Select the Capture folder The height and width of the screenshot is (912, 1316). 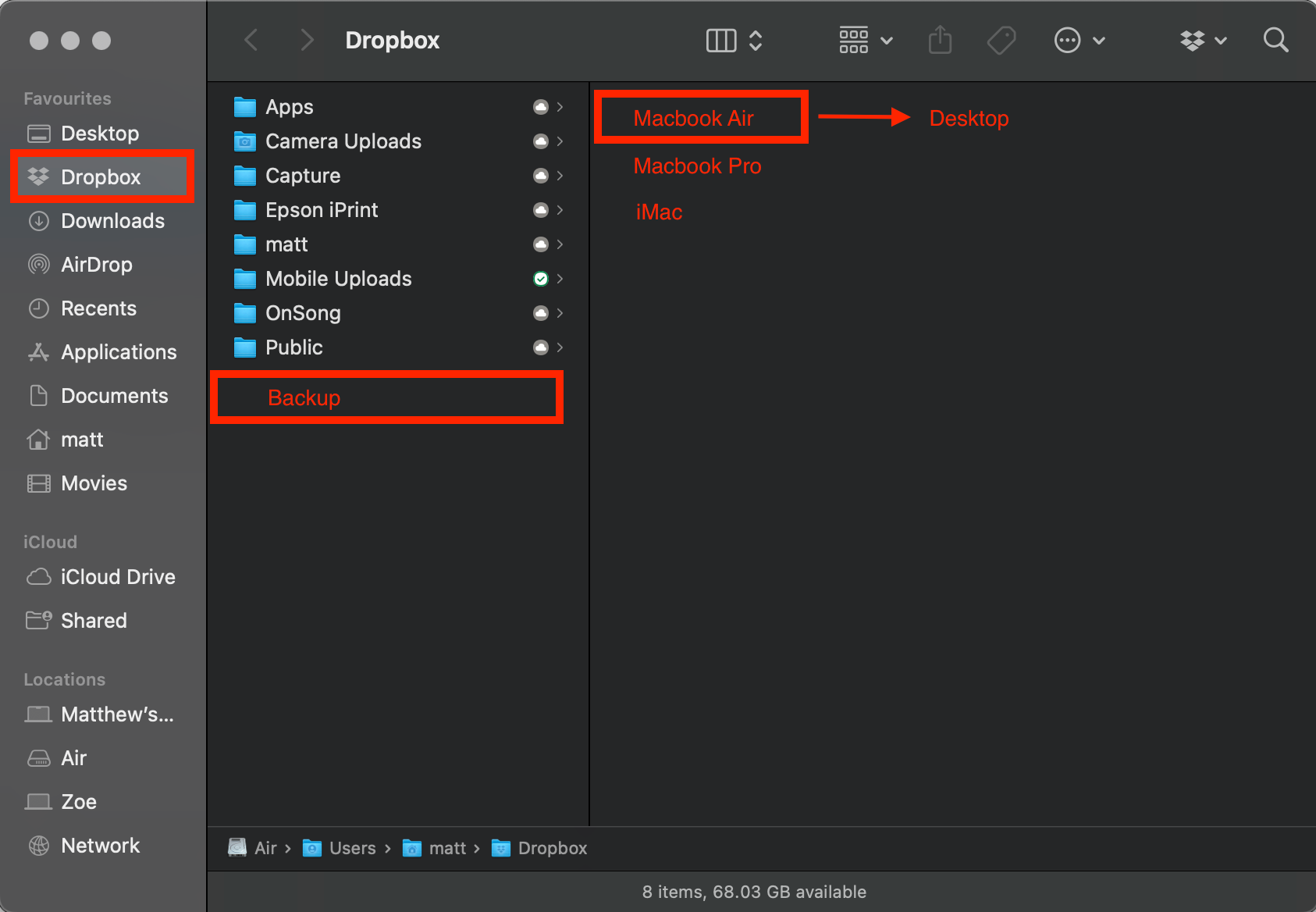click(x=398, y=176)
